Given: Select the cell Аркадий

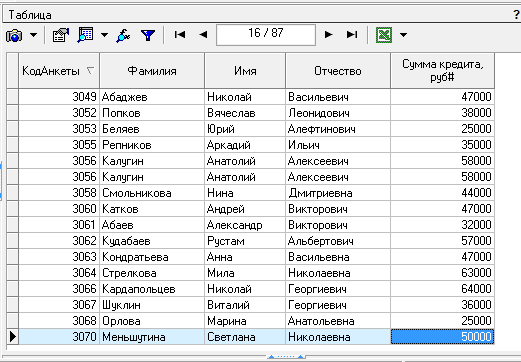Looking at the screenshot, I should coord(245,145).
